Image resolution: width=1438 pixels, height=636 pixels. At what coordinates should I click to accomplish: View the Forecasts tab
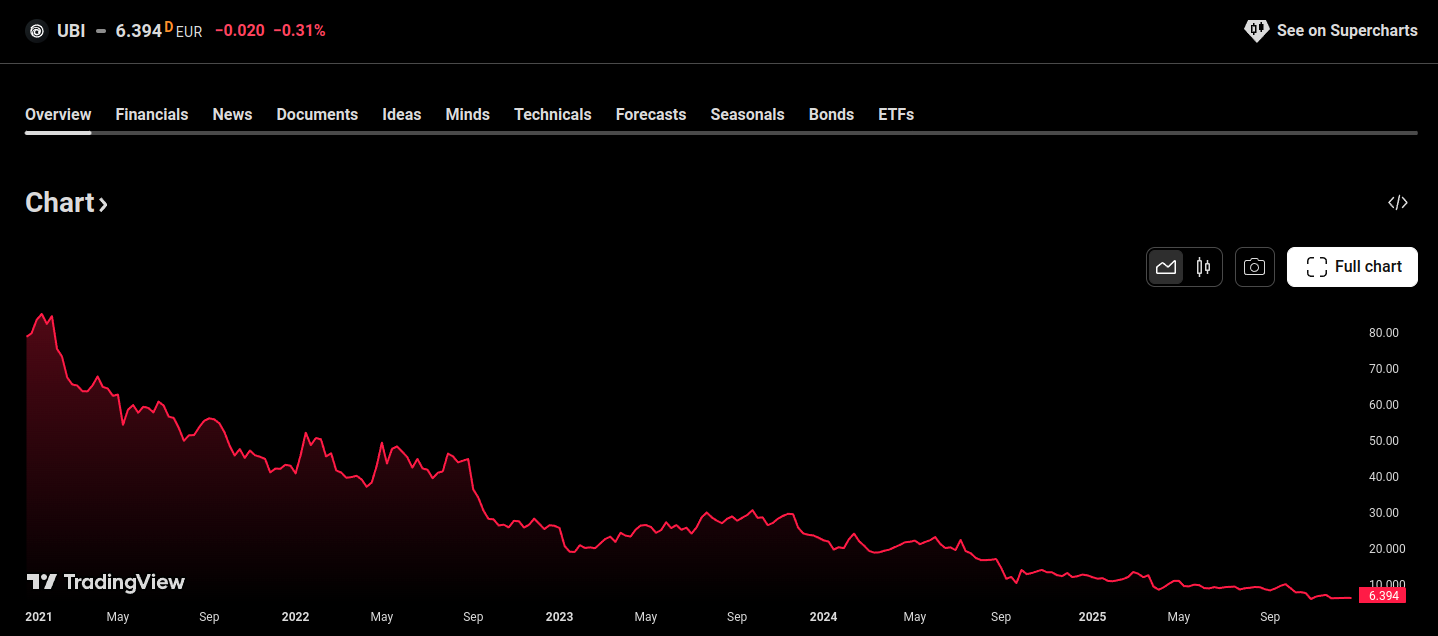pyautogui.click(x=651, y=114)
